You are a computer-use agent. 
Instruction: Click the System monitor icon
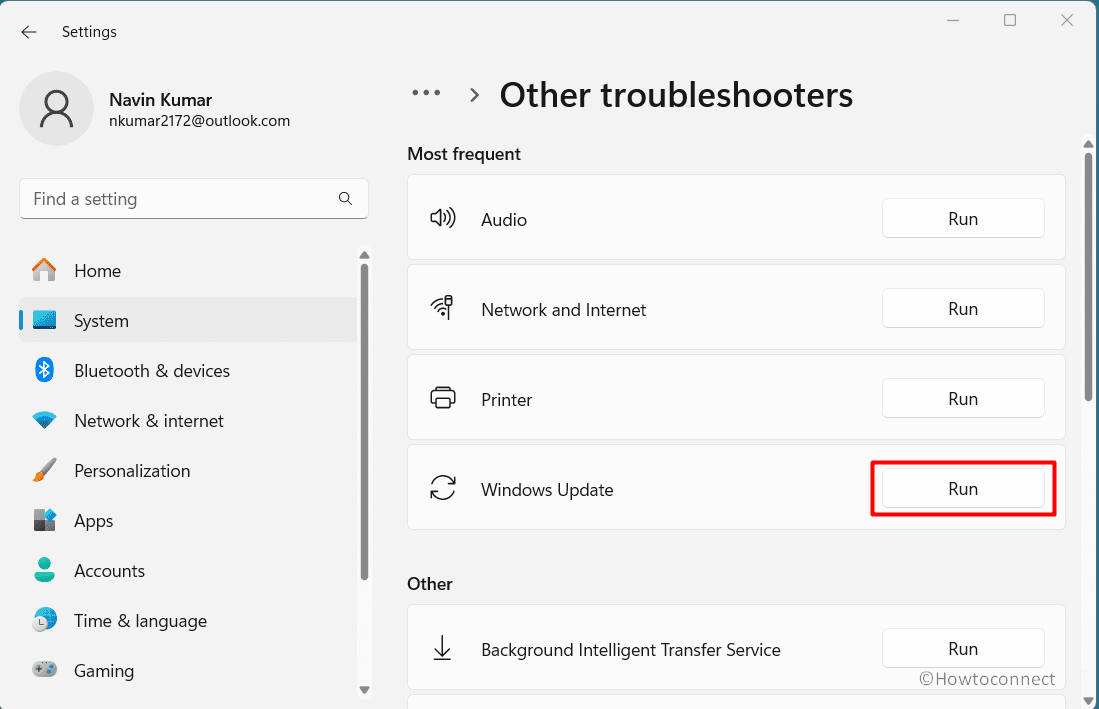pyautogui.click(x=44, y=320)
